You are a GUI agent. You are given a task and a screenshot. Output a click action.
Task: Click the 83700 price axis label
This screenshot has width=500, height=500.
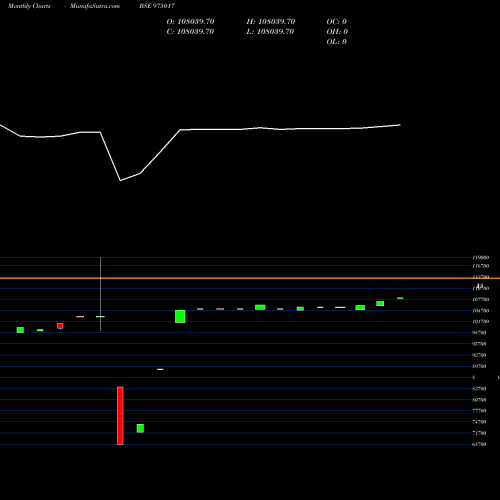point(479,389)
